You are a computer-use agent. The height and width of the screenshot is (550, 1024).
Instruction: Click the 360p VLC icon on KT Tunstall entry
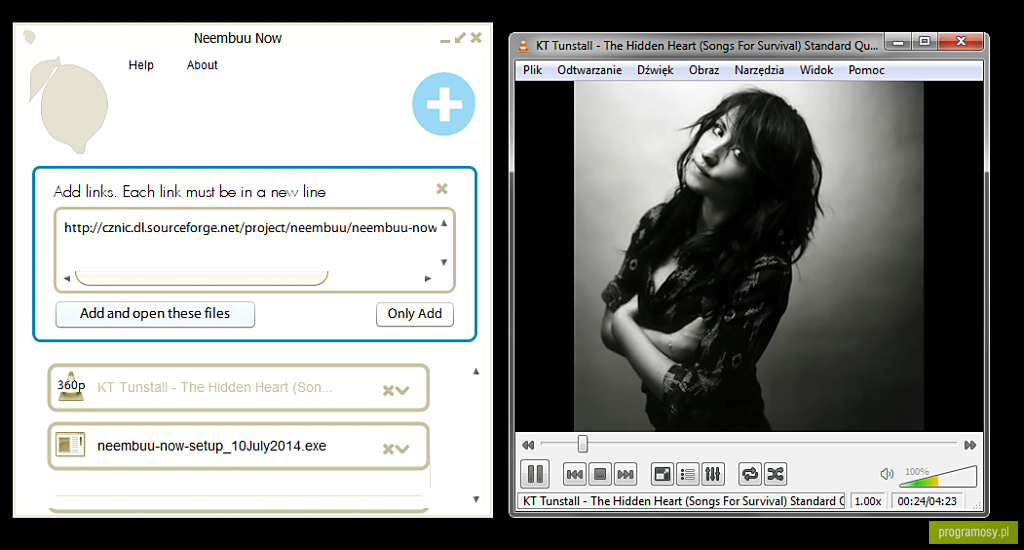(x=71, y=387)
